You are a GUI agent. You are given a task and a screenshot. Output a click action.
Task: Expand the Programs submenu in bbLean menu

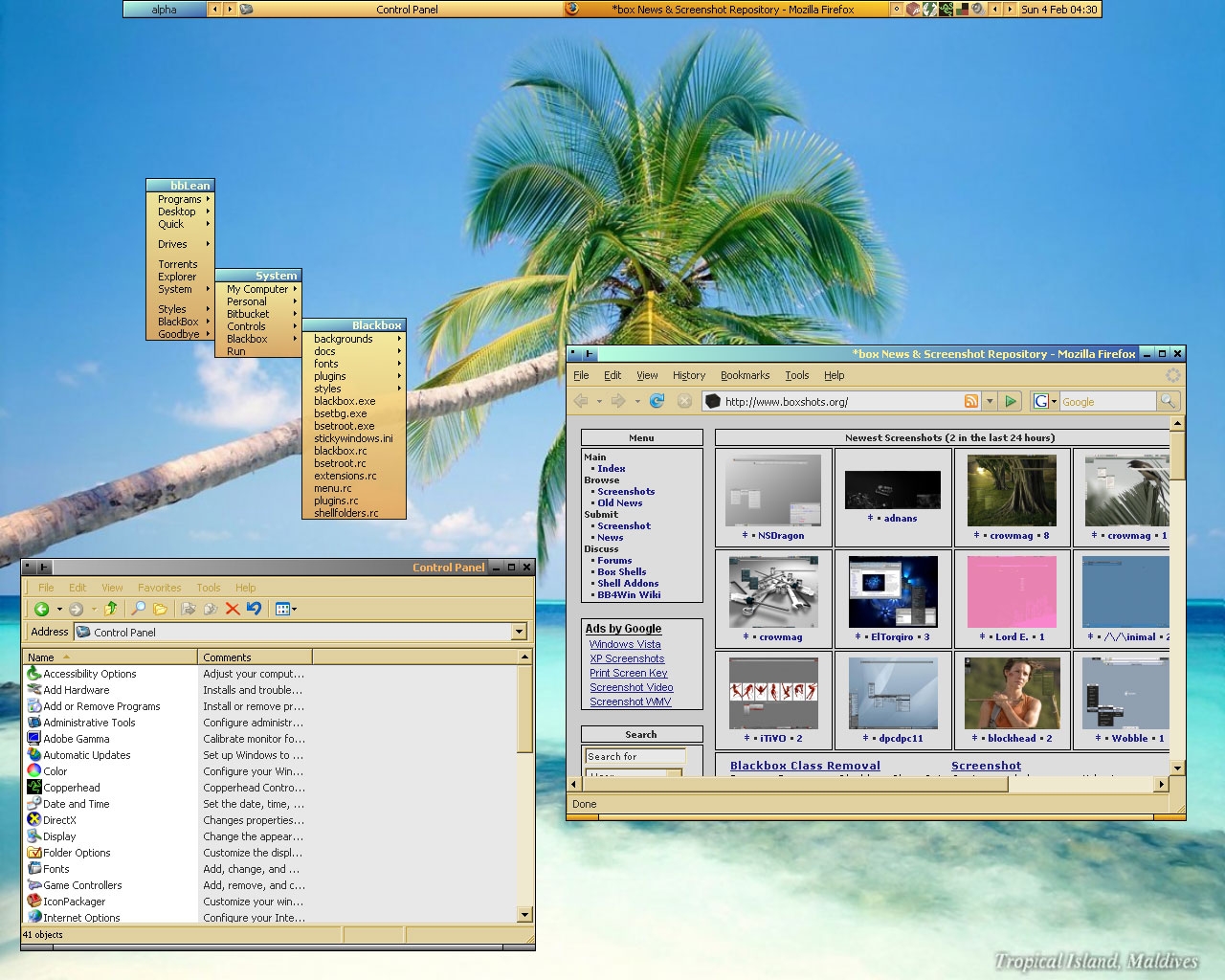coord(180,199)
